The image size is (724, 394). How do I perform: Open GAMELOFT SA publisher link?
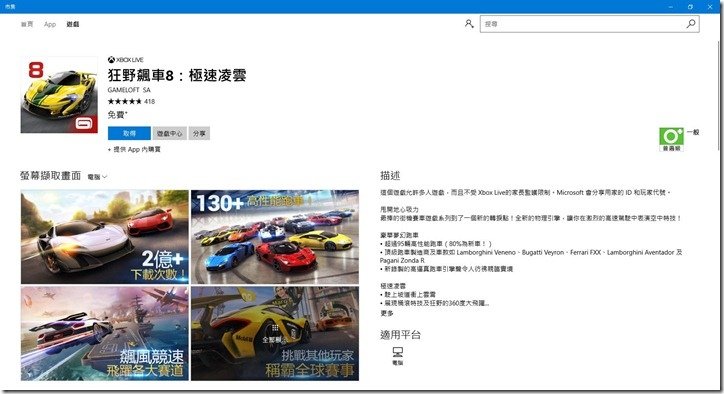[129, 90]
